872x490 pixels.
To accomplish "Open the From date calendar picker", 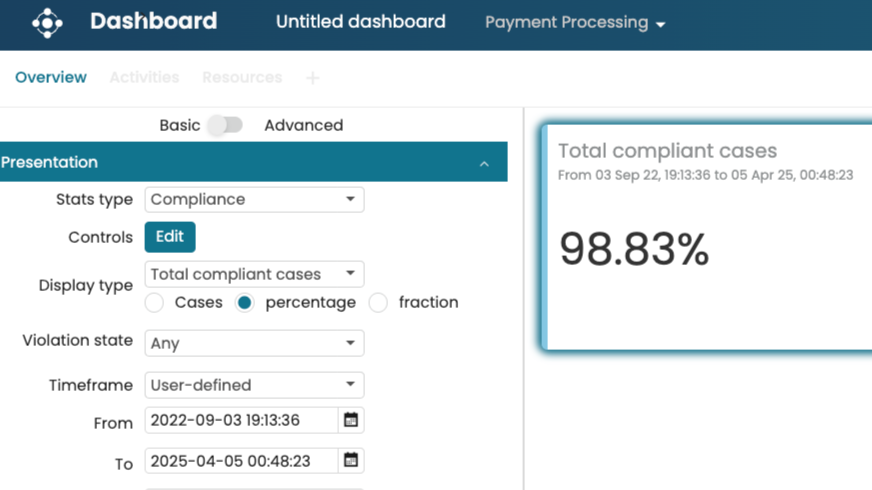I will click(351, 421).
